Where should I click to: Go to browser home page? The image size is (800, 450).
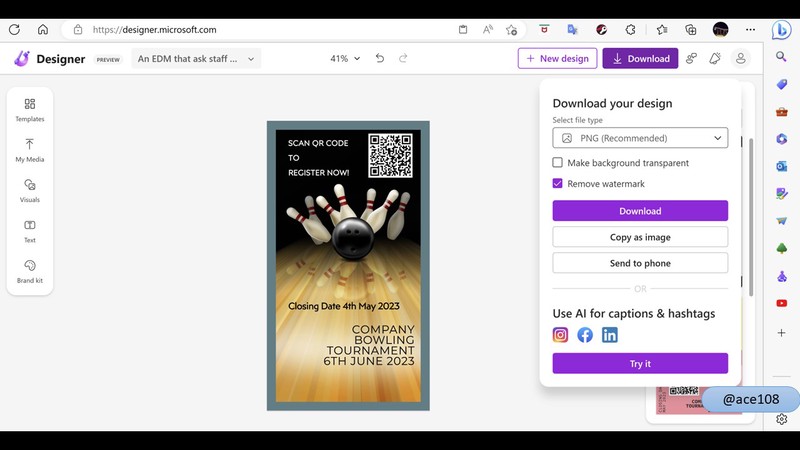43,30
